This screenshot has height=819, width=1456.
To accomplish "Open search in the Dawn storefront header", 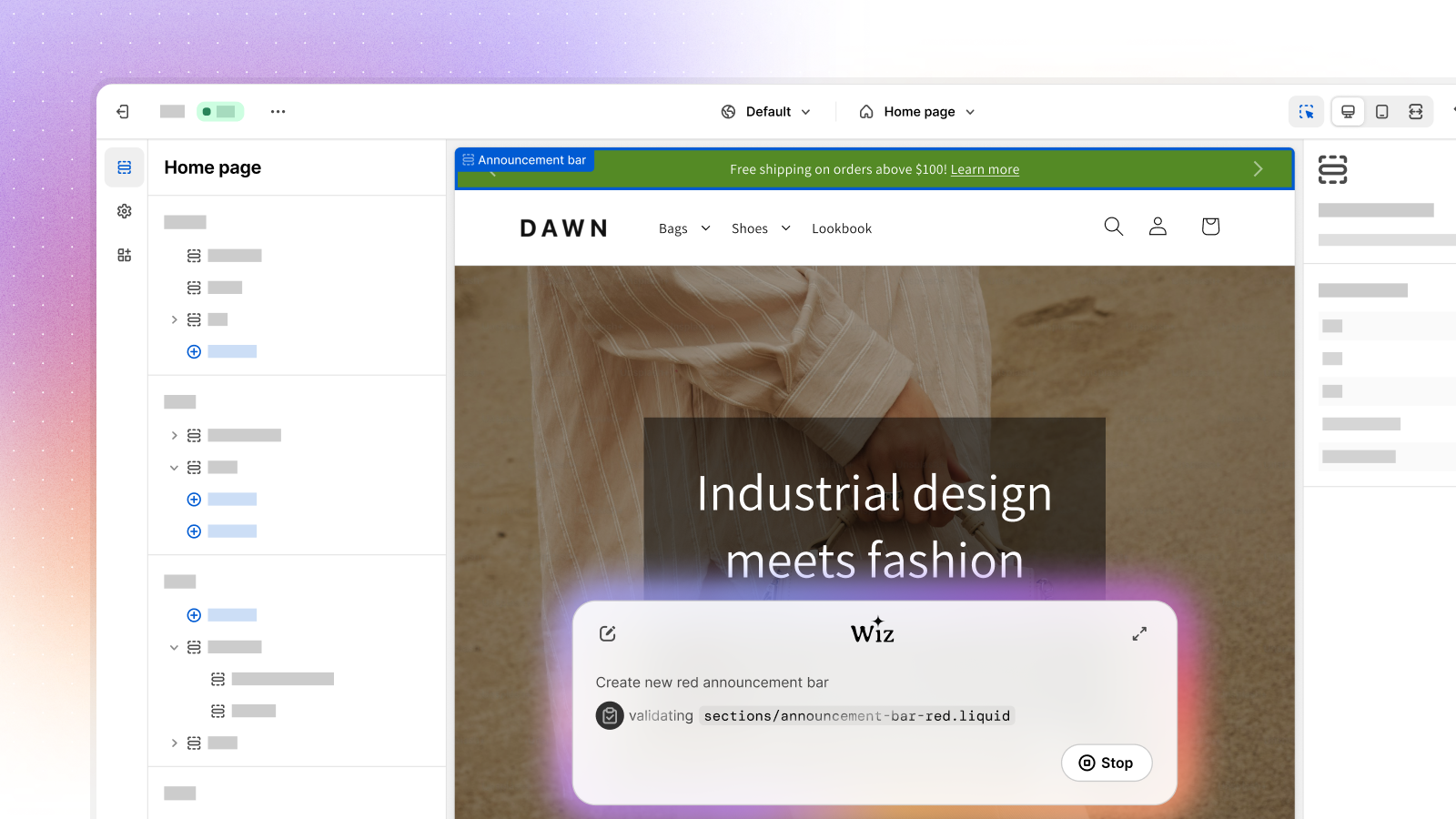I will pyautogui.click(x=1113, y=227).
